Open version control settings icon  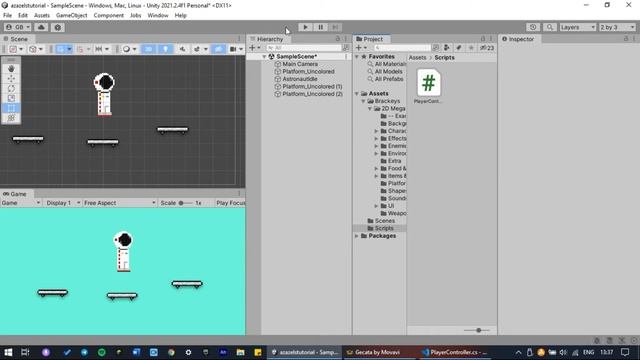coord(58,27)
